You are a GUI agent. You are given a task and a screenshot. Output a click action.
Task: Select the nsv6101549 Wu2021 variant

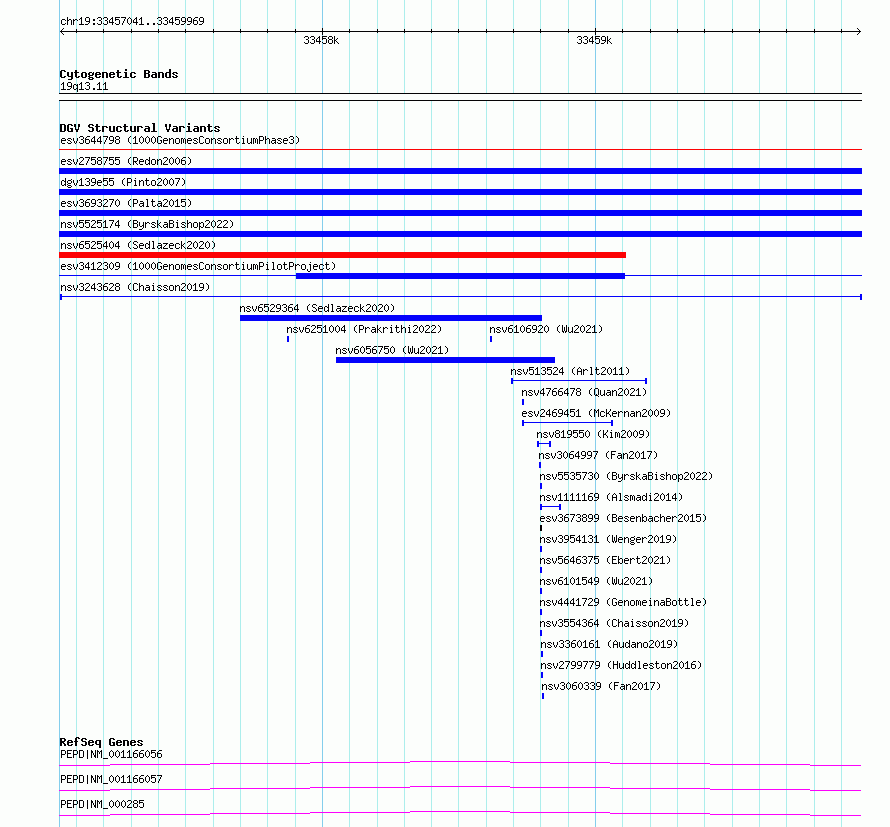596,581
